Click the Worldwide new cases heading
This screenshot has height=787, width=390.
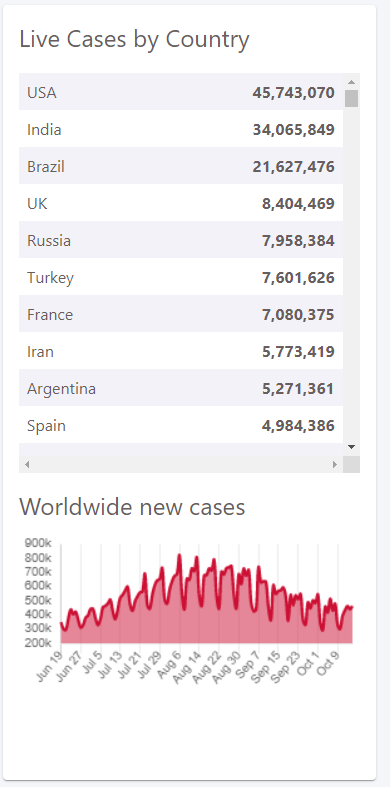point(132,506)
